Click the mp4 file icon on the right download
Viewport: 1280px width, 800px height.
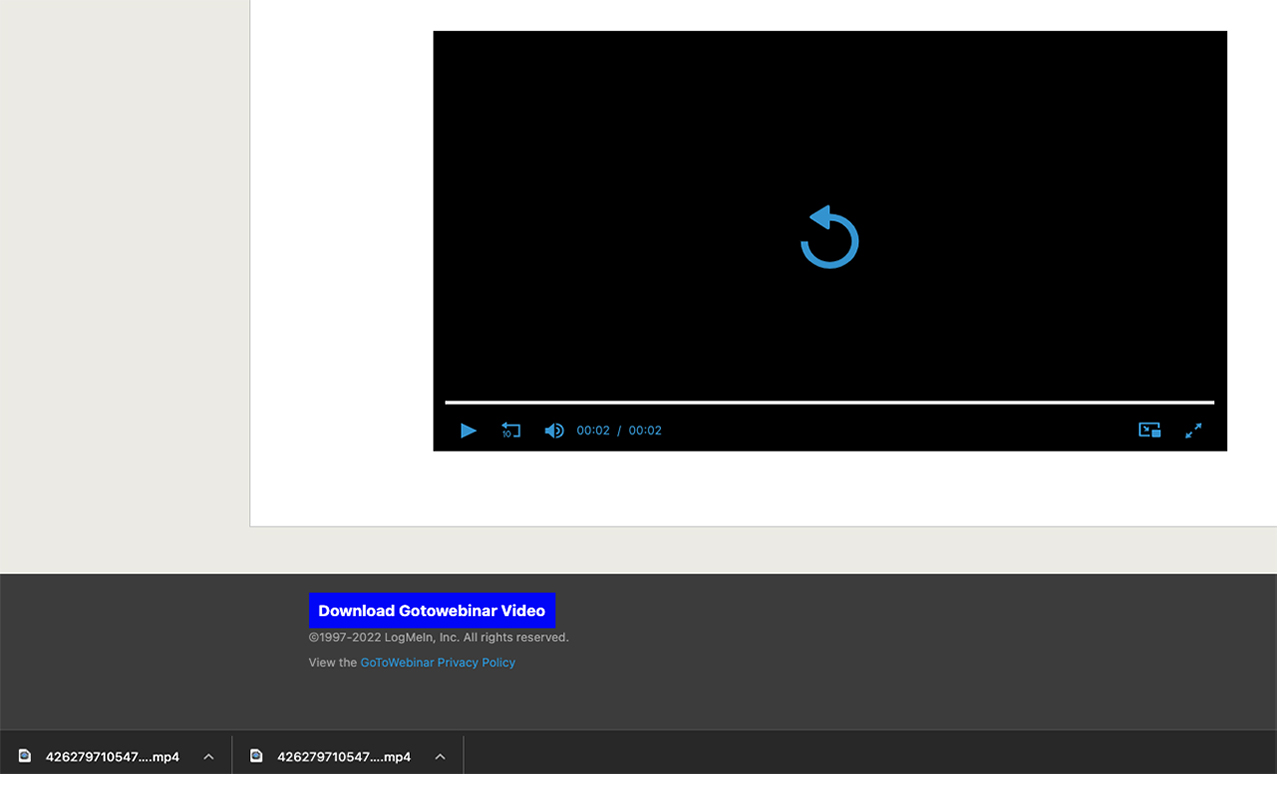256,756
